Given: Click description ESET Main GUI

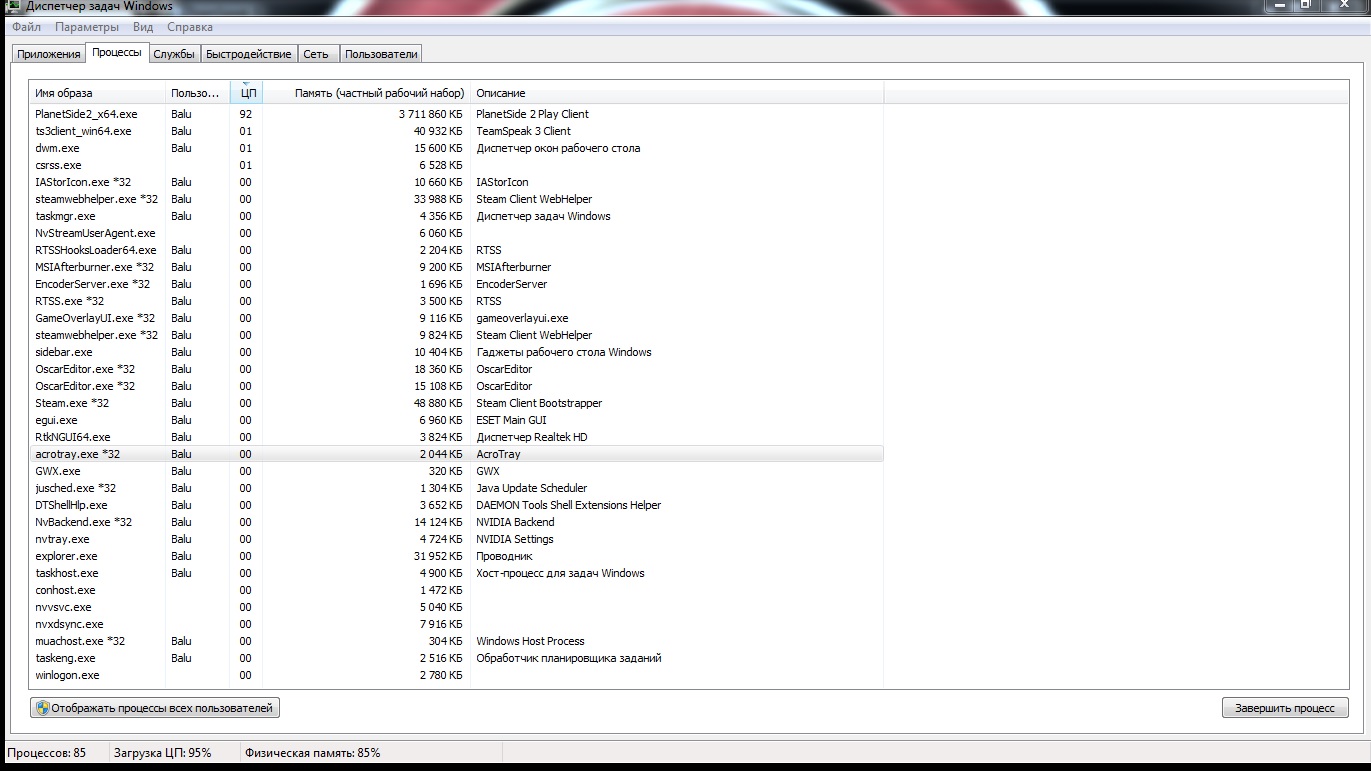Looking at the screenshot, I should point(511,420).
